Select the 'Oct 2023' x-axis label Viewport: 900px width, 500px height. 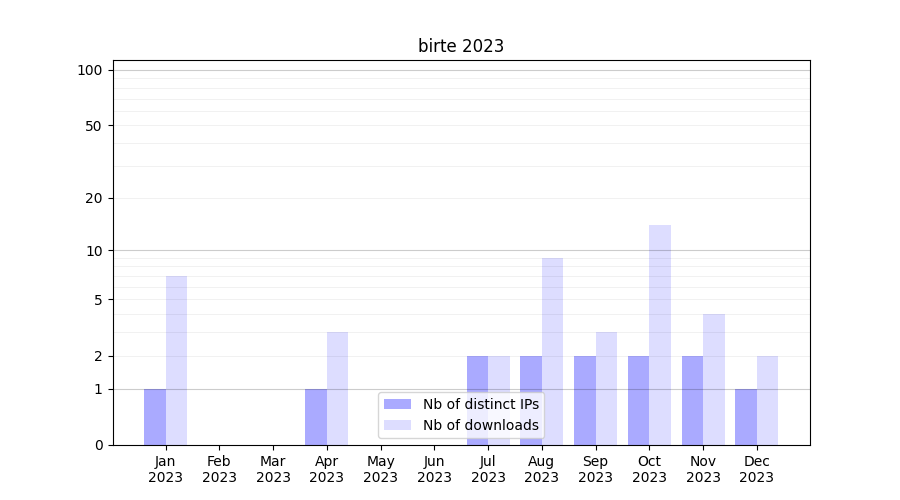pyautogui.click(x=649, y=469)
